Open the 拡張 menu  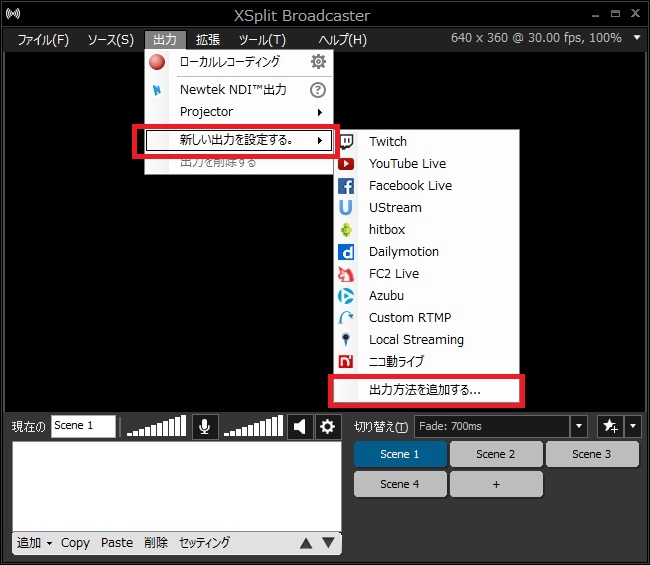coord(208,40)
